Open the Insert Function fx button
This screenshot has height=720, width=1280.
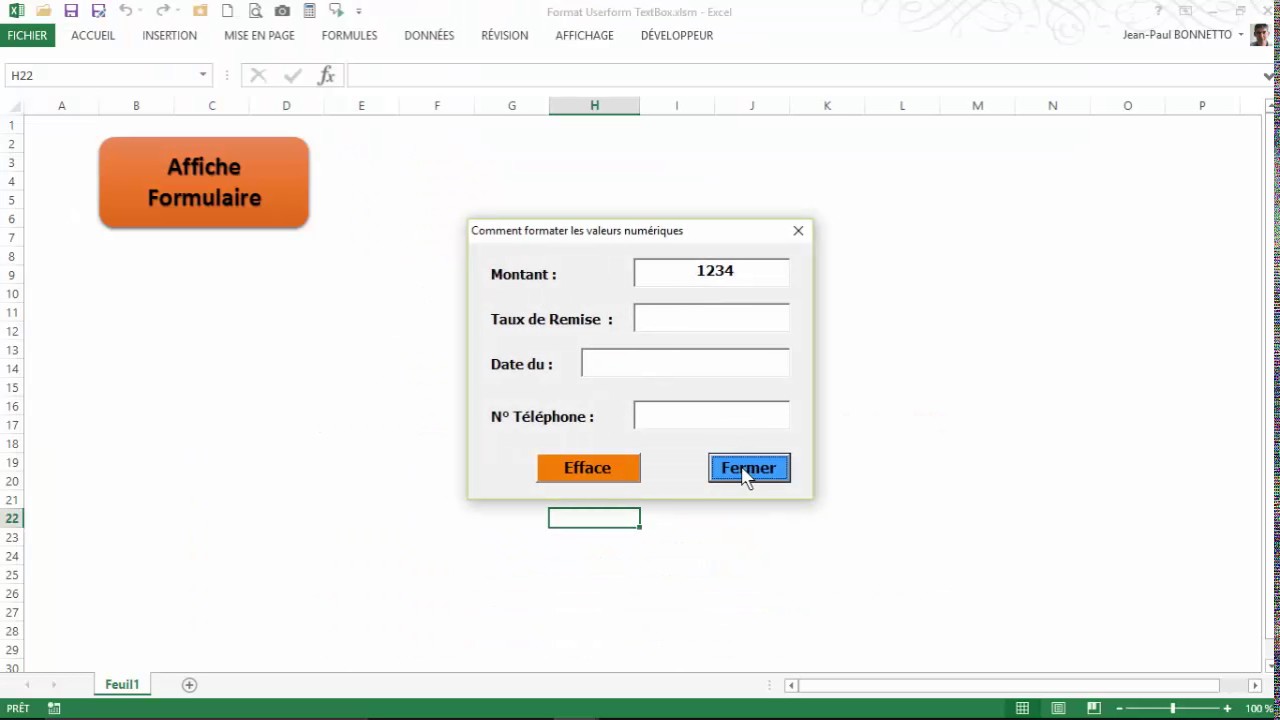tap(326, 75)
